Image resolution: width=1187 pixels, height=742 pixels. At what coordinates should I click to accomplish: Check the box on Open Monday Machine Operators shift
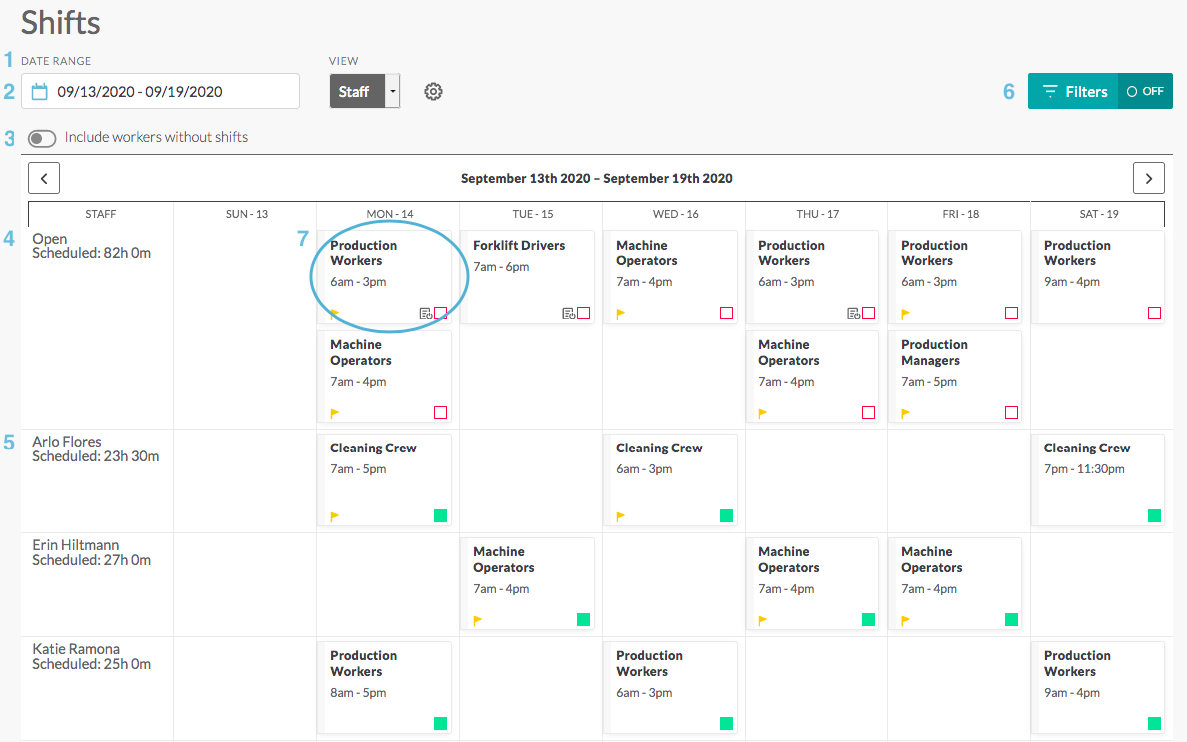click(441, 413)
